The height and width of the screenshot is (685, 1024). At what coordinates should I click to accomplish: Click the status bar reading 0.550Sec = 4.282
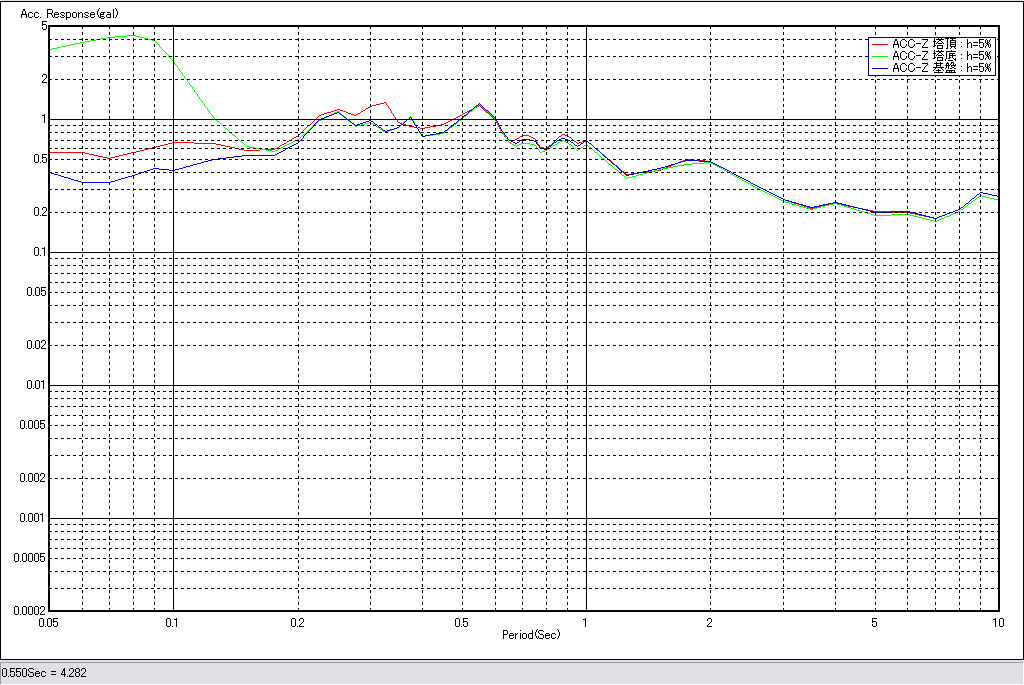coord(45,673)
